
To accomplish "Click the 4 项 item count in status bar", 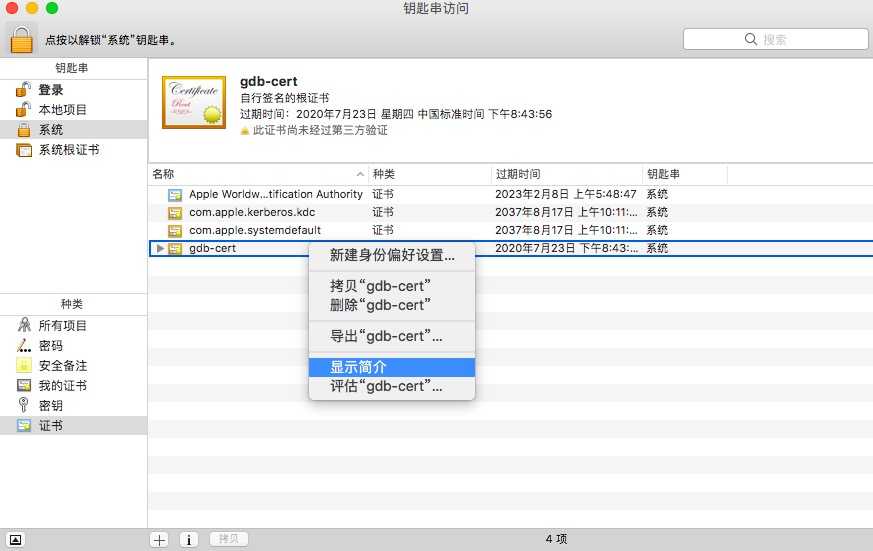I will (x=556, y=539).
